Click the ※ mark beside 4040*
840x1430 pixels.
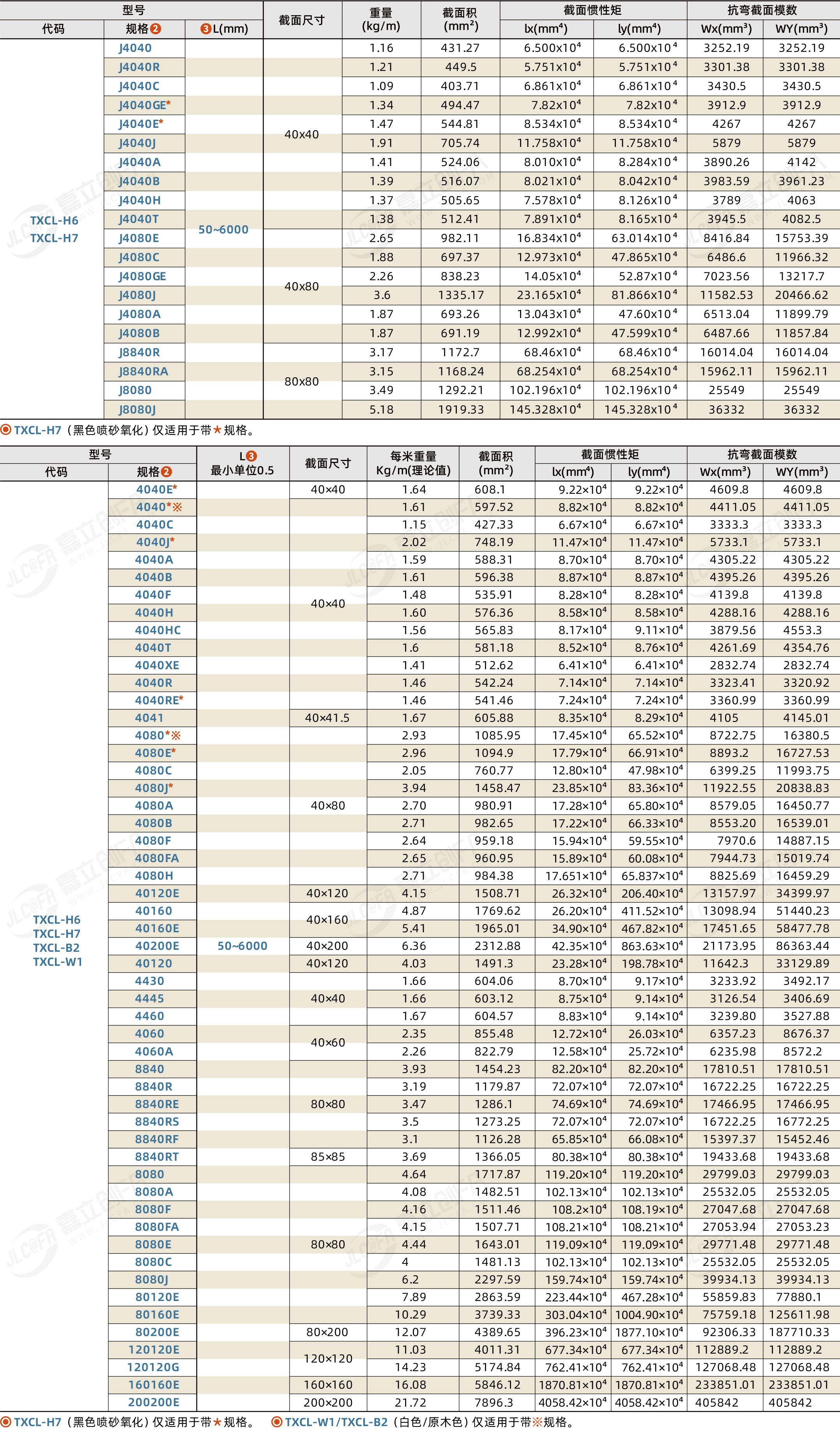177,507
